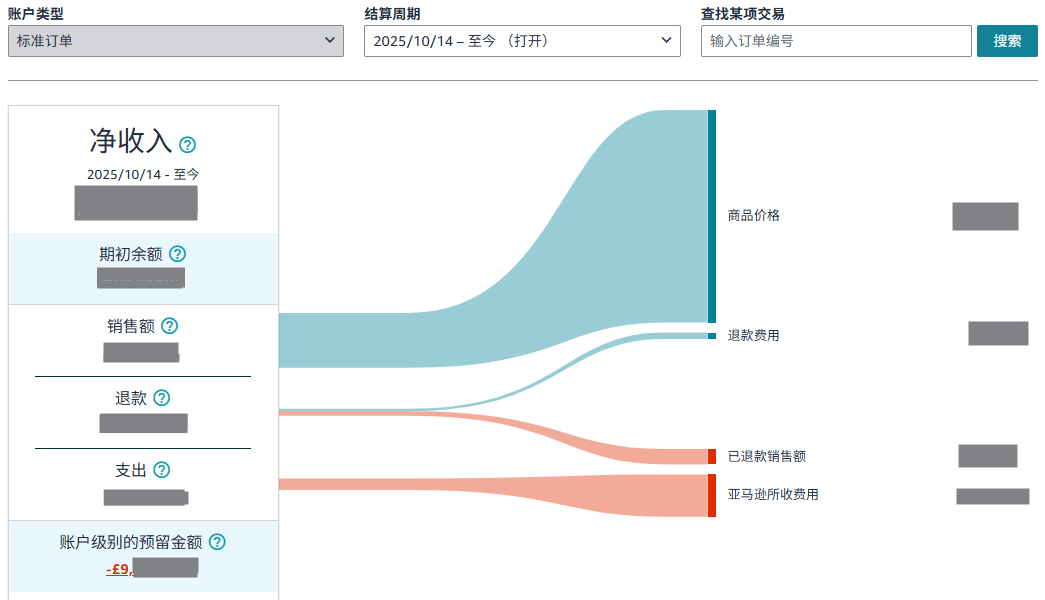Focus the 输入订单编号 search field
Viewport: 1045px width, 600px height.
[x=835, y=41]
